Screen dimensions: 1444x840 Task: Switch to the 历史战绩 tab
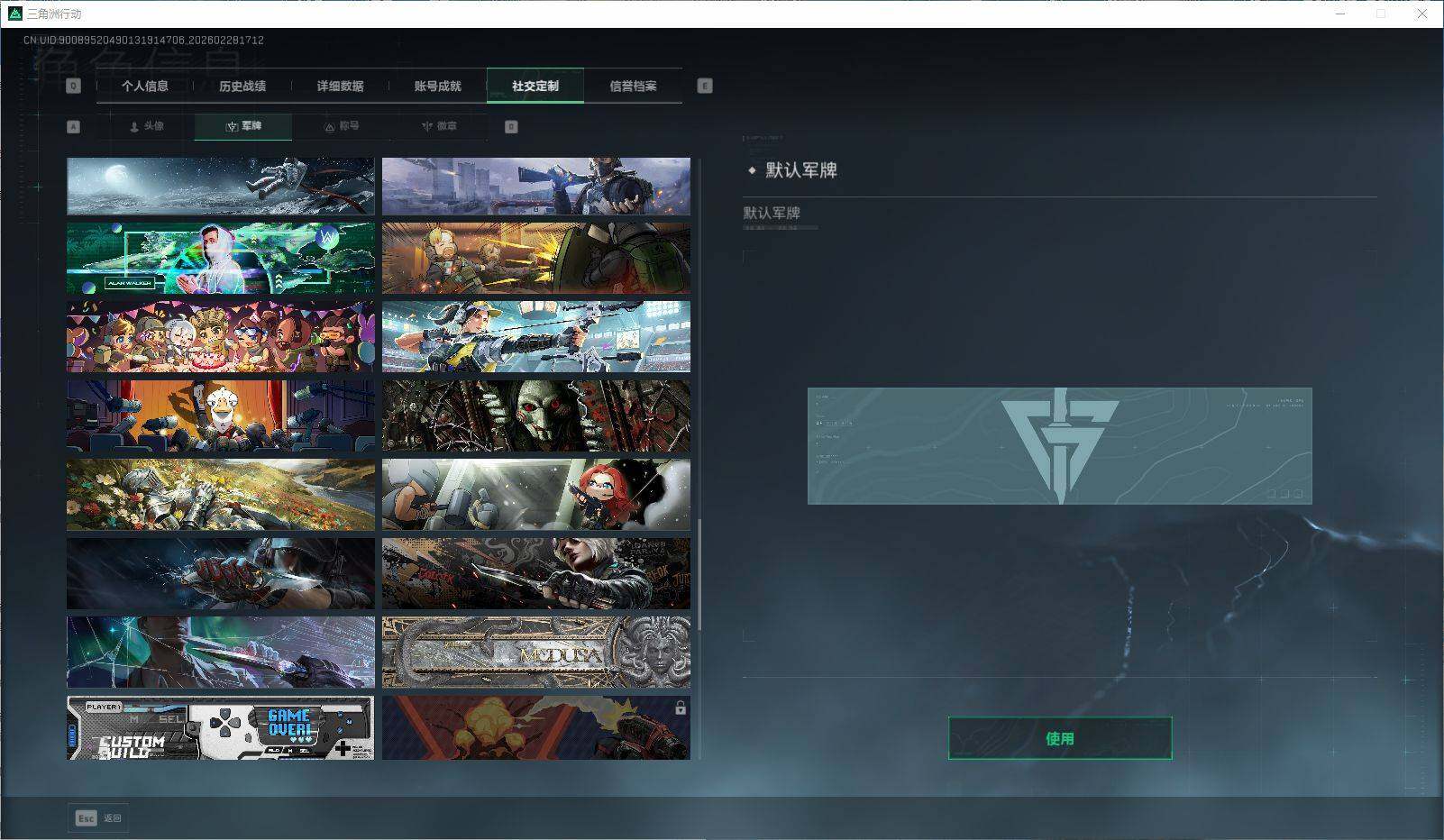[242, 86]
